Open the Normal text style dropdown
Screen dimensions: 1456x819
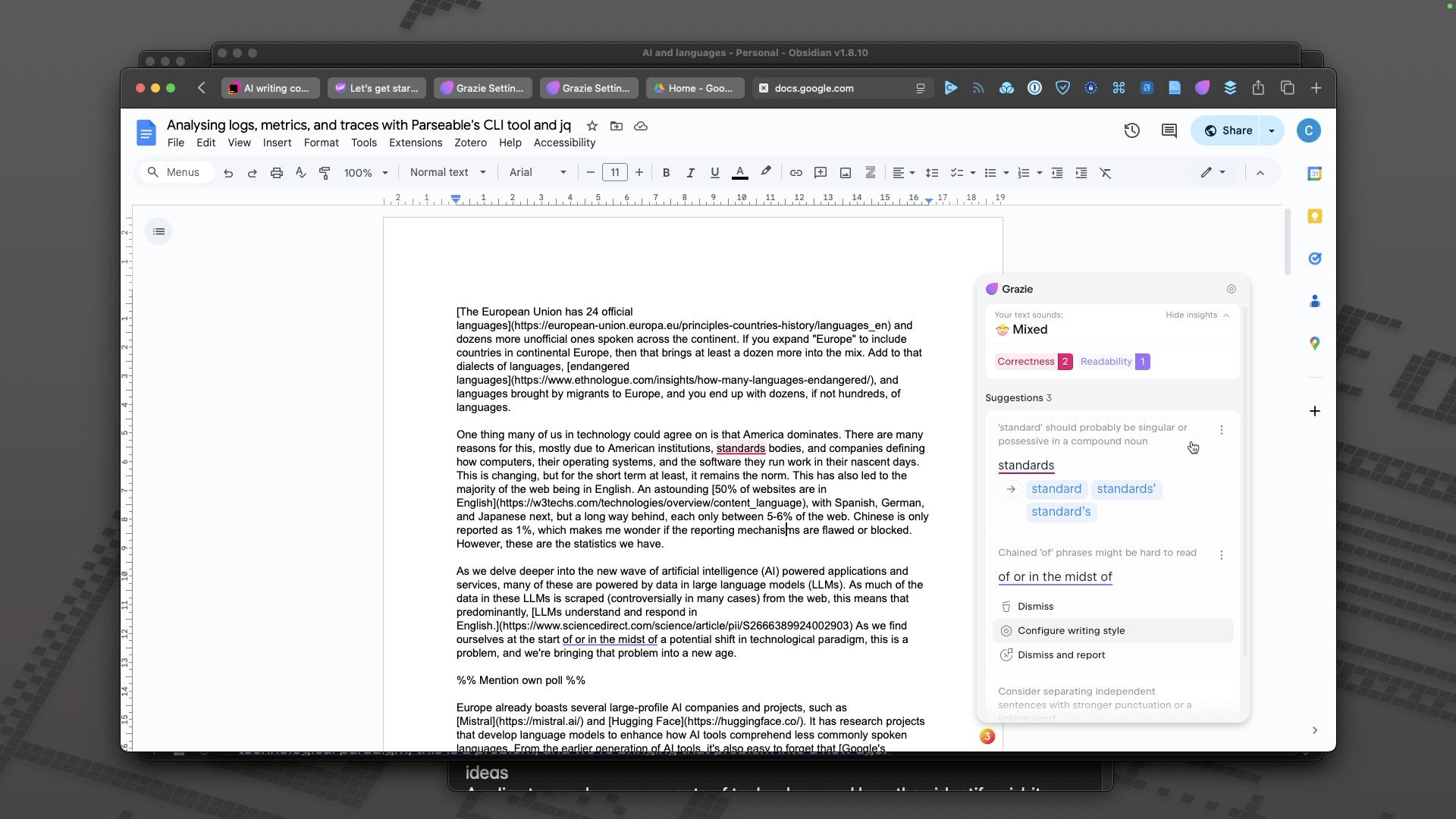click(x=447, y=172)
